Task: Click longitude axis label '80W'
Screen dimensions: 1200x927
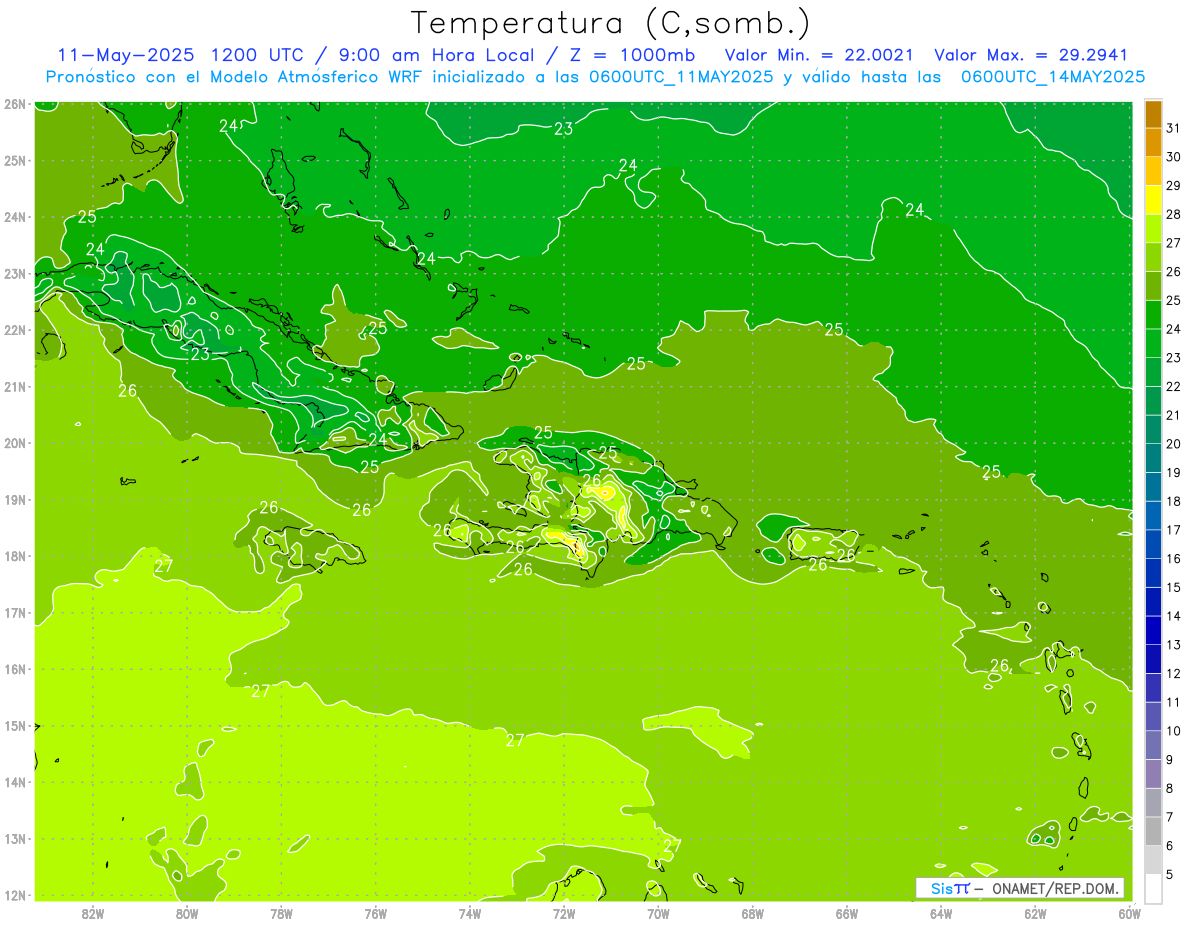Action: click(187, 914)
